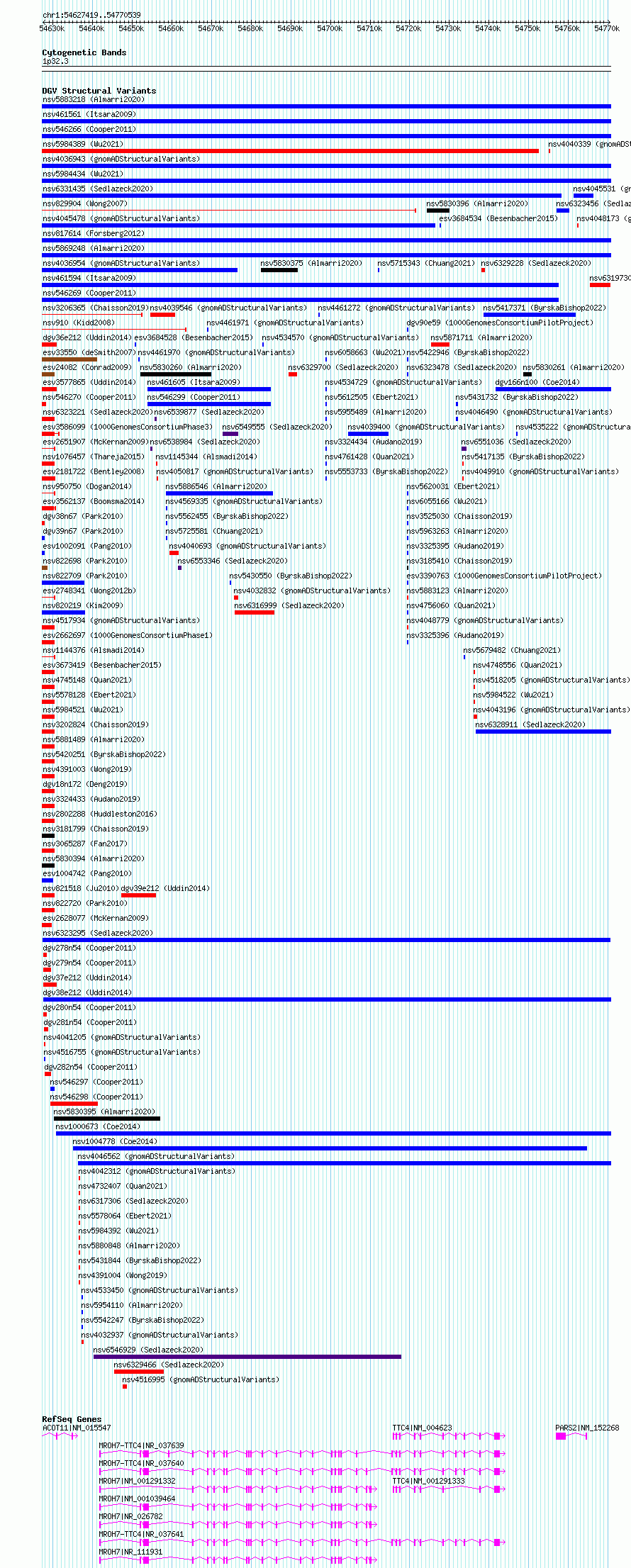Click nsv3206365 (Chaisson2019) label
This screenshot has width=631, height=1568.
pyautogui.click(x=95, y=308)
